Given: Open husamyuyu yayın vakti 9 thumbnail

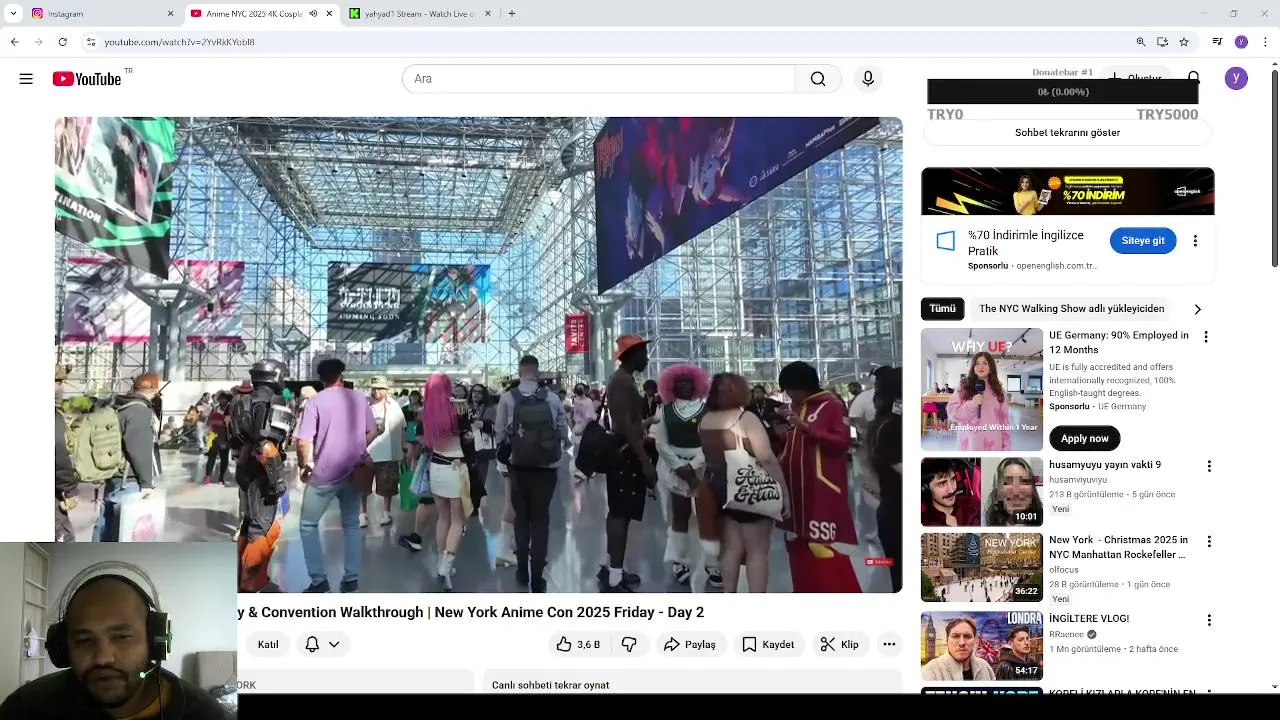Looking at the screenshot, I should [x=982, y=492].
